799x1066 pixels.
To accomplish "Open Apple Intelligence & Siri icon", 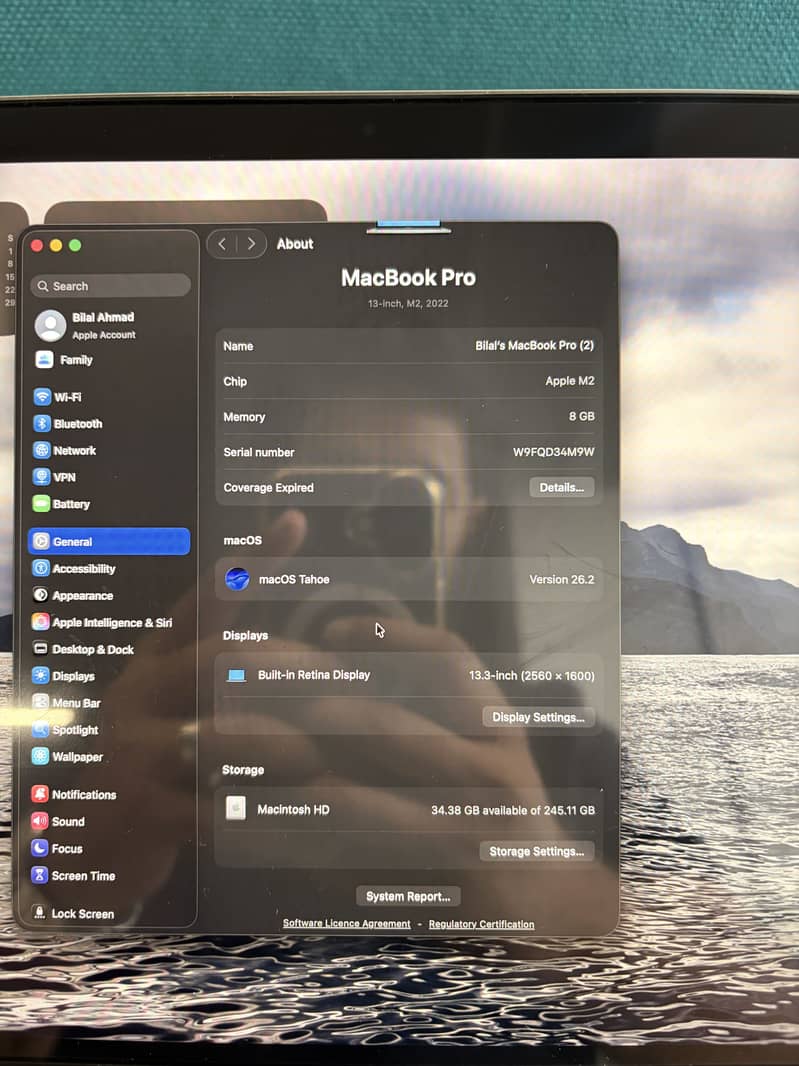I will pos(41,622).
